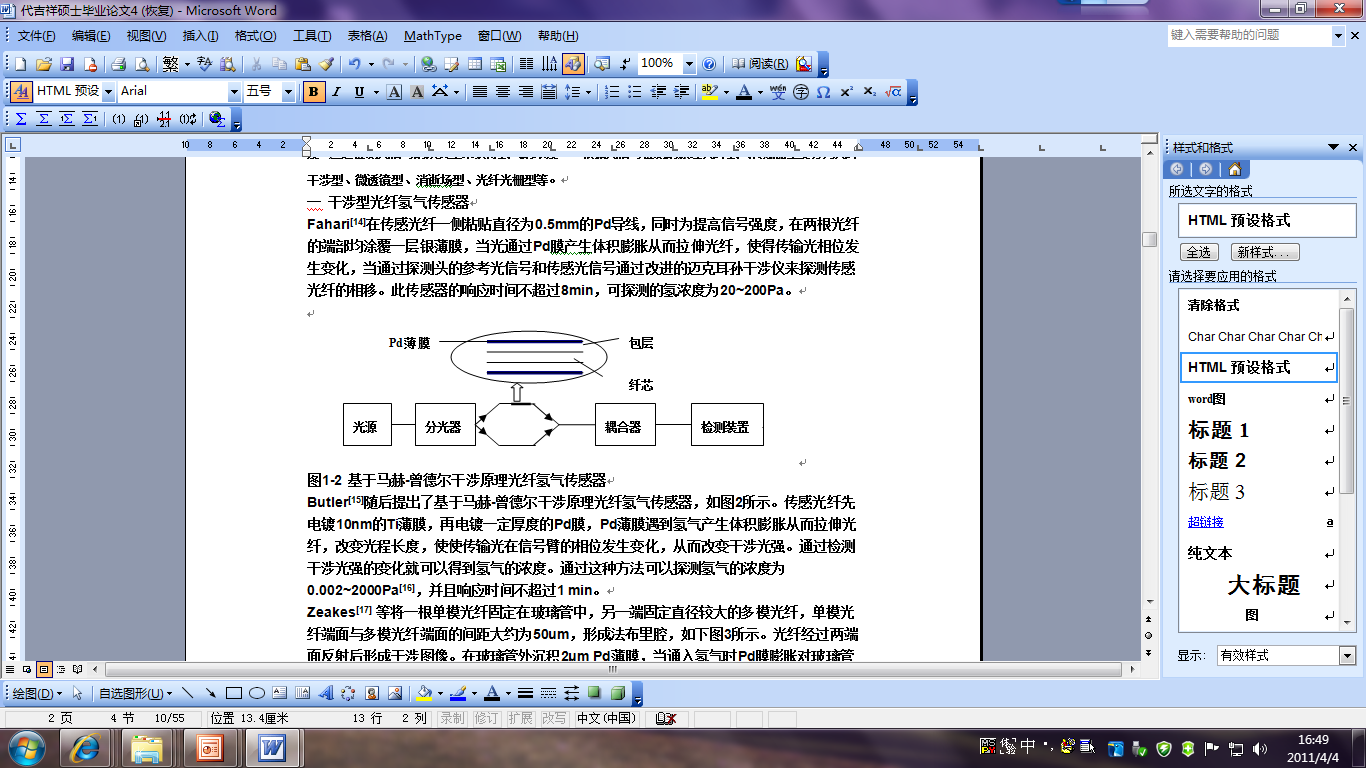The height and width of the screenshot is (768, 1366).
Task: Click the Insert WordArt icon
Action: pyautogui.click(x=325, y=692)
